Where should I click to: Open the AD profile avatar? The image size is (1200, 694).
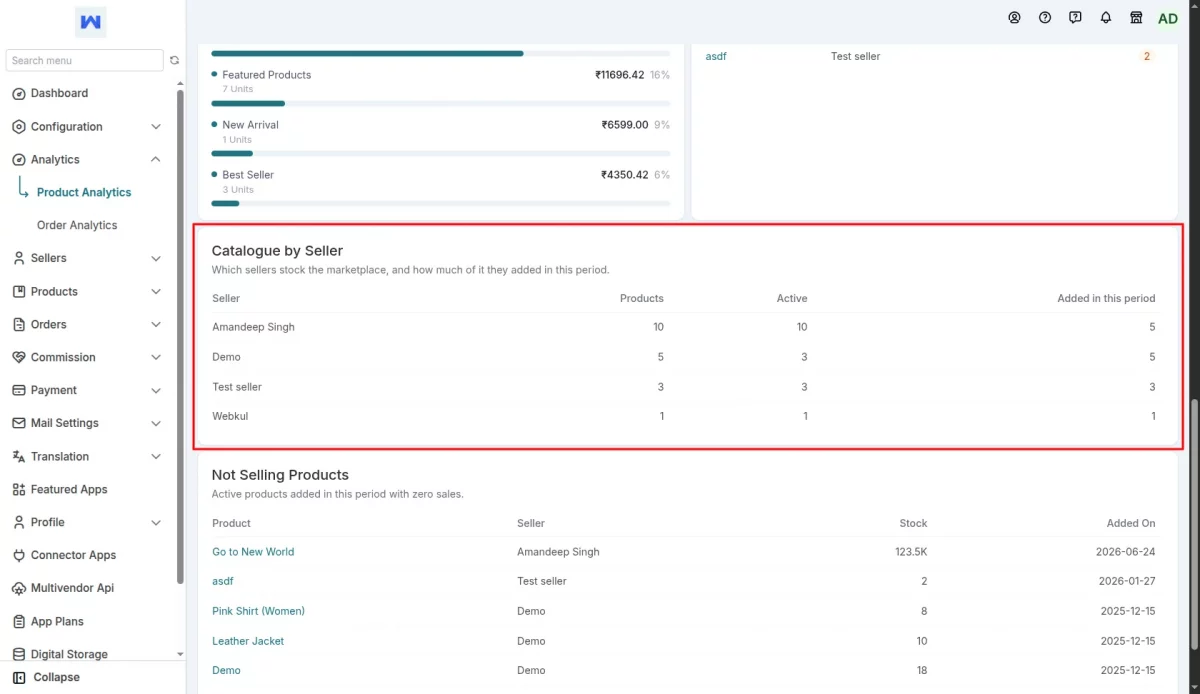click(x=1168, y=18)
